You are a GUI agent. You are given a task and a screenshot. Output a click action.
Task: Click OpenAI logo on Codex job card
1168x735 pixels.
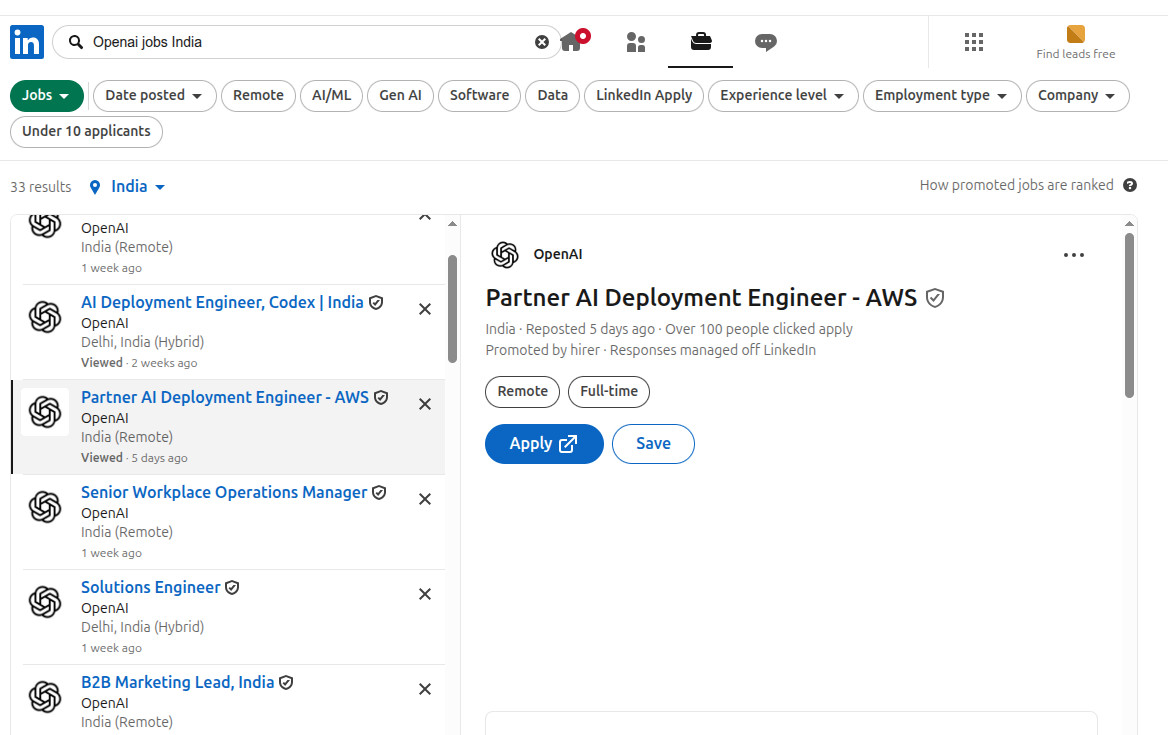[45, 316]
